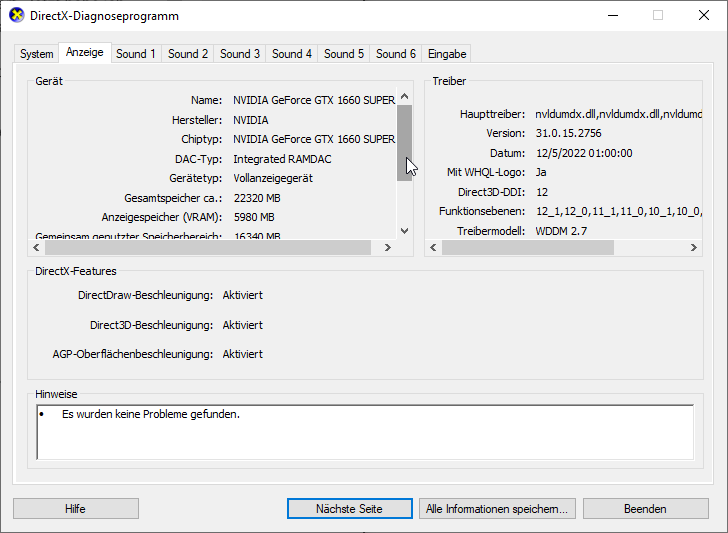Viewport: 728px width, 533px height.
Task: Click the DAC-Typ label
Action: [198, 159]
